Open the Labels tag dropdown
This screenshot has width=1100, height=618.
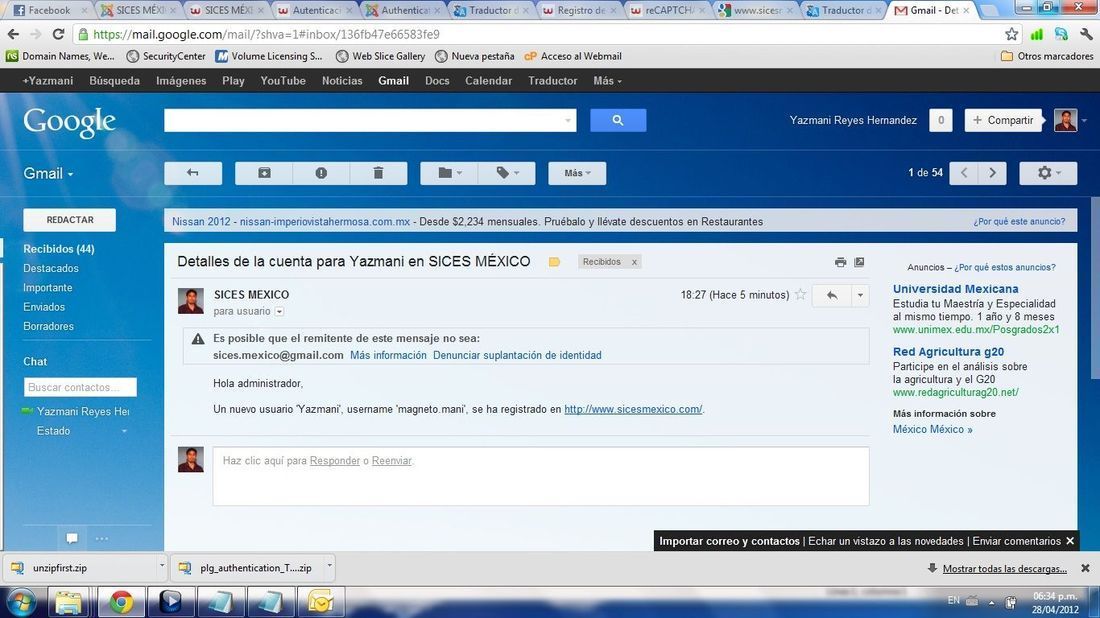coord(507,173)
